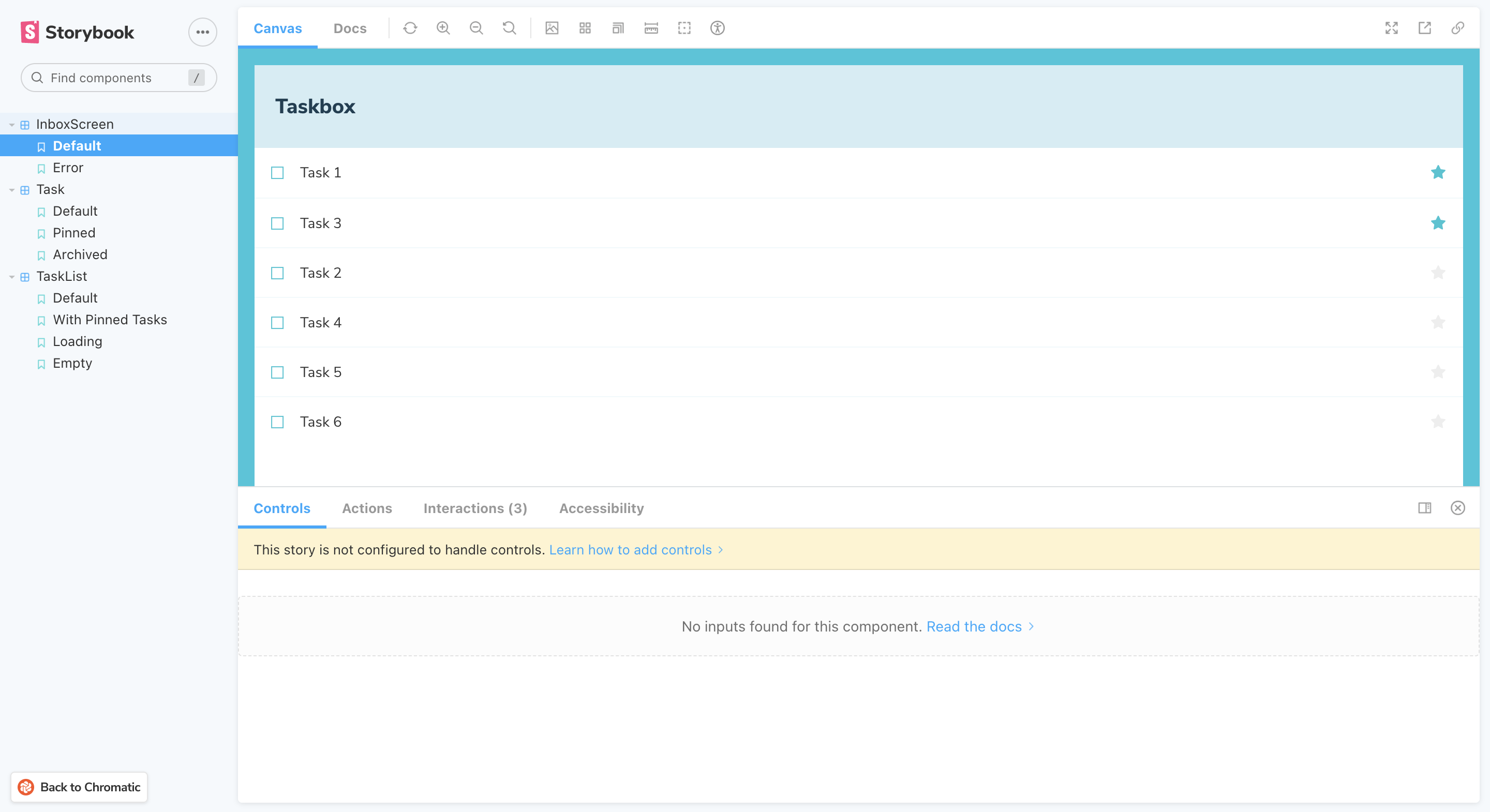Click the remount component reload icon

[410, 28]
